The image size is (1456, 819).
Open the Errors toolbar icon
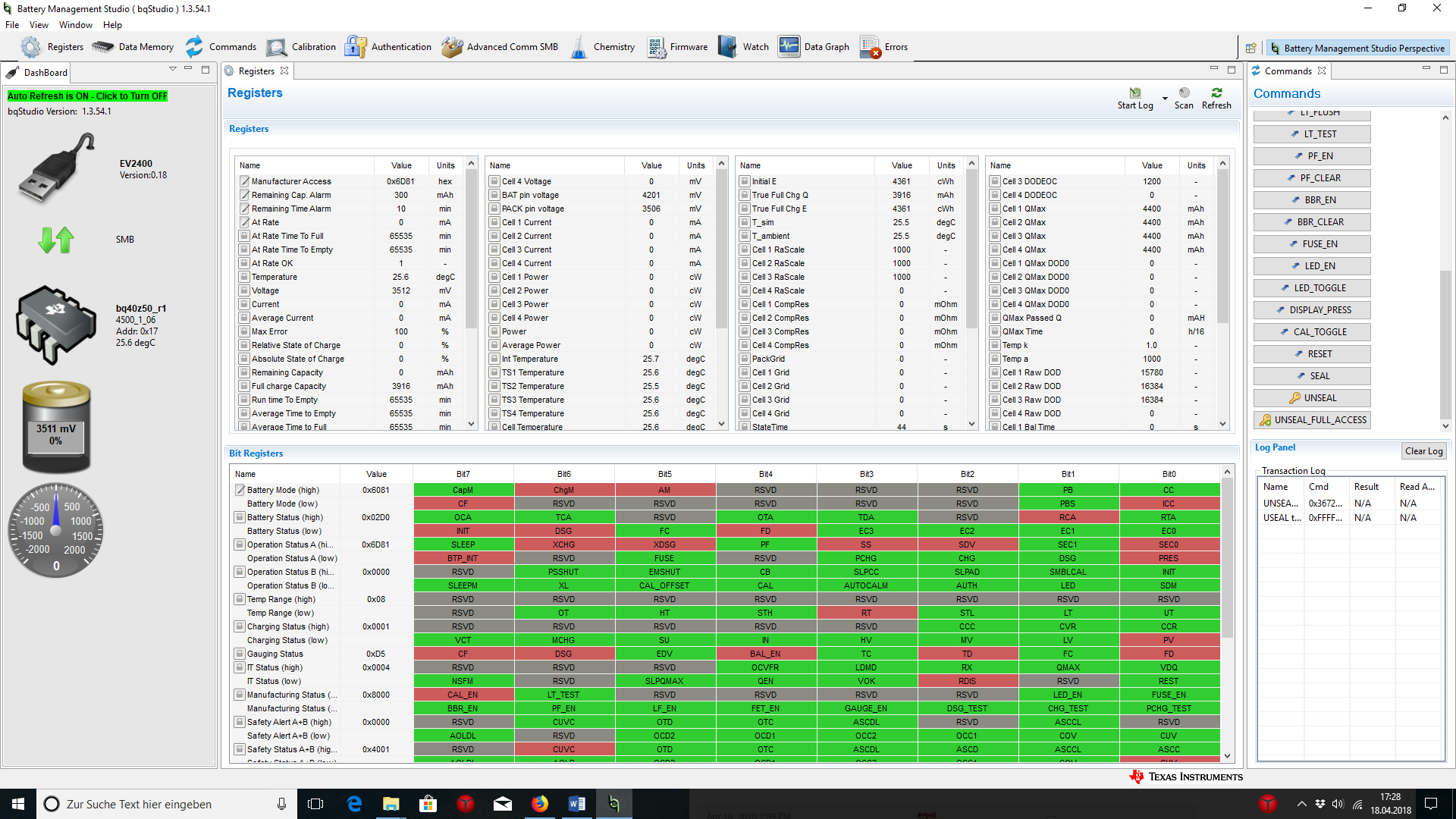(x=871, y=47)
